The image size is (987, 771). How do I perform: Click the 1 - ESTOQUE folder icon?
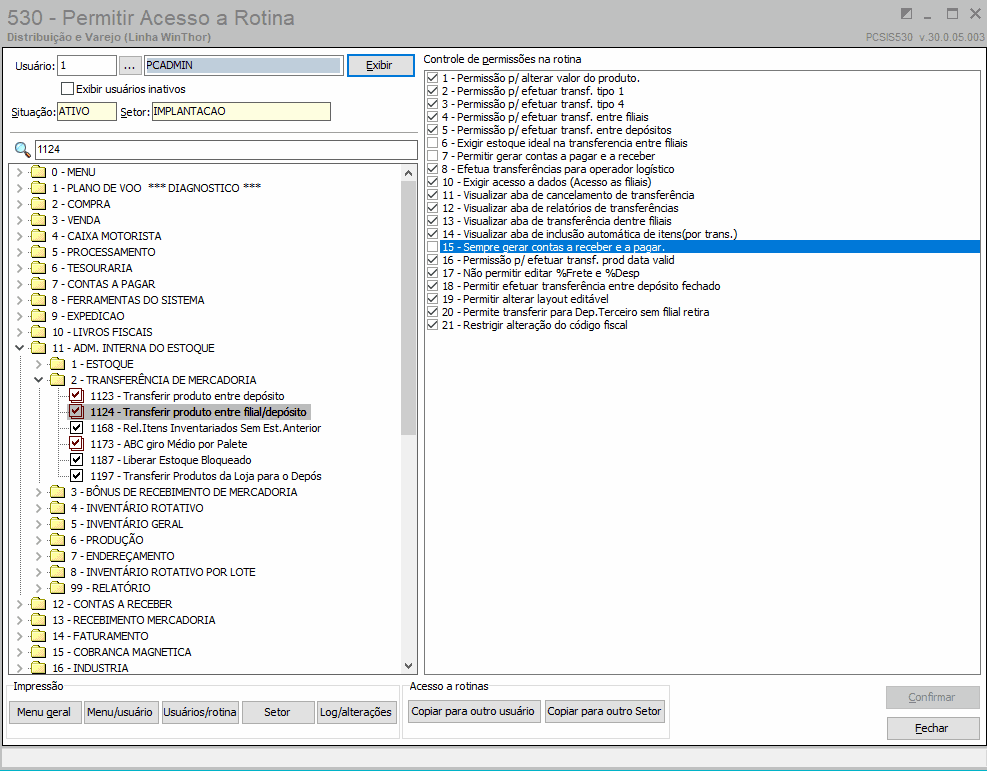click(x=57, y=364)
